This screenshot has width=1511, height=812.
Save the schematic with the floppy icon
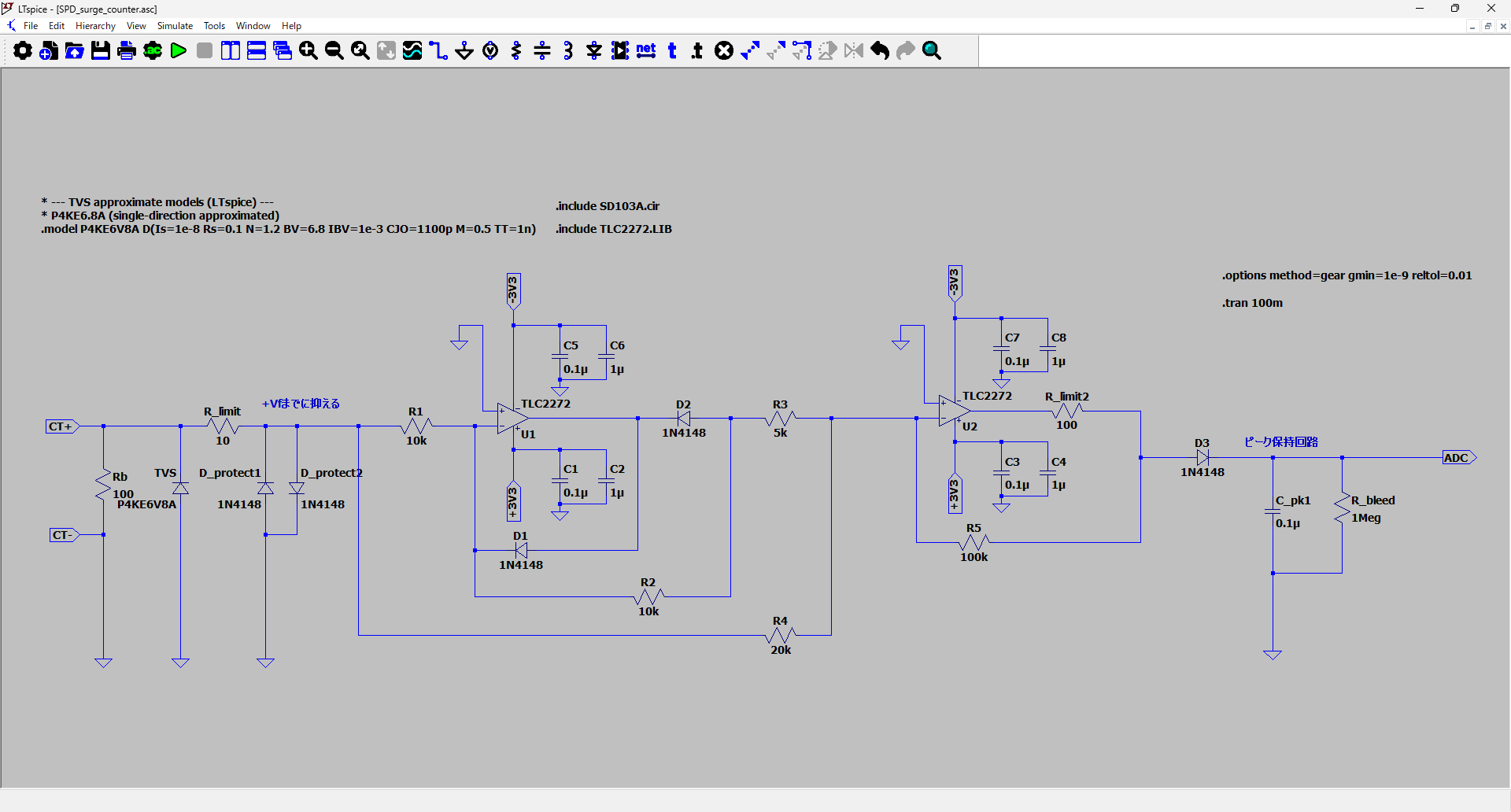point(101,51)
